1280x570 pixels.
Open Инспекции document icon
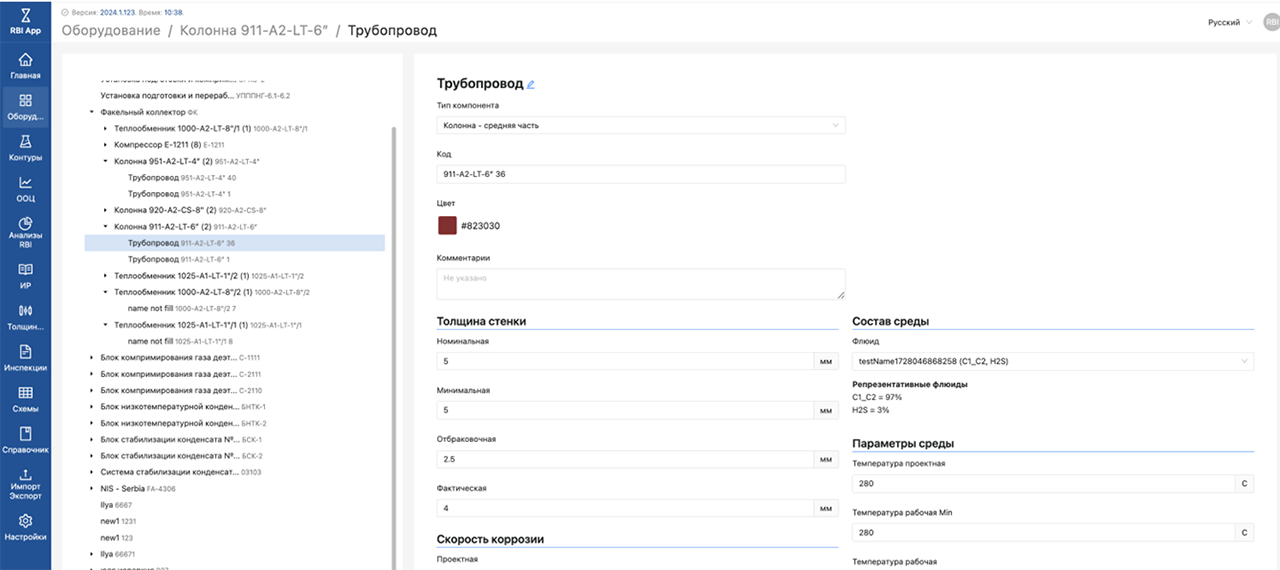coord(25,352)
